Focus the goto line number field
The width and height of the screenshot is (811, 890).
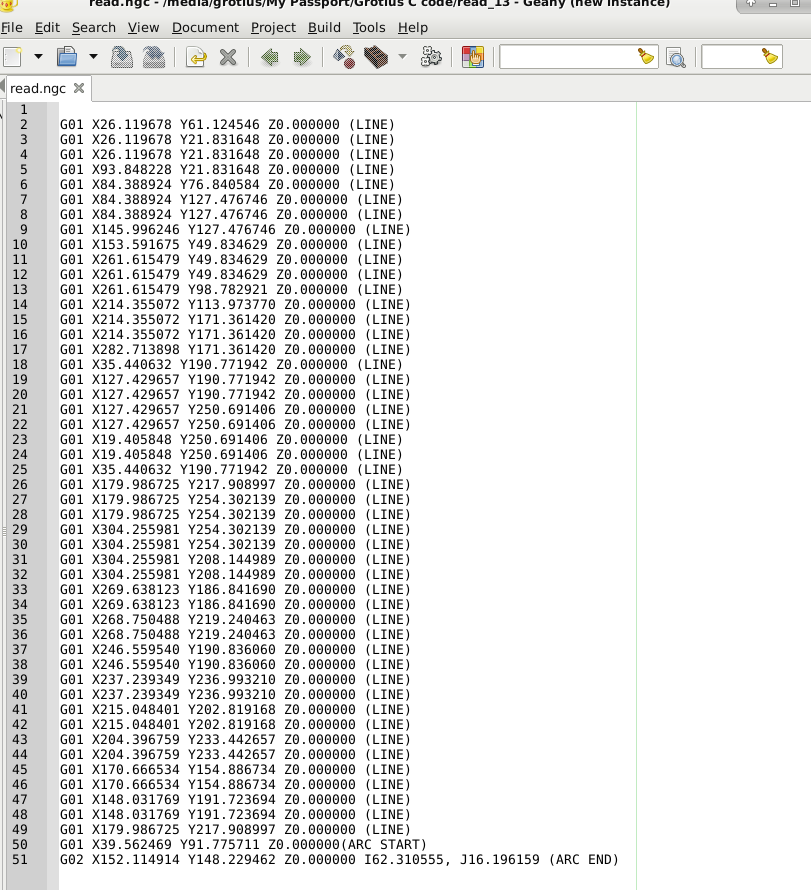pyautogui.click(x=732, y=57)
